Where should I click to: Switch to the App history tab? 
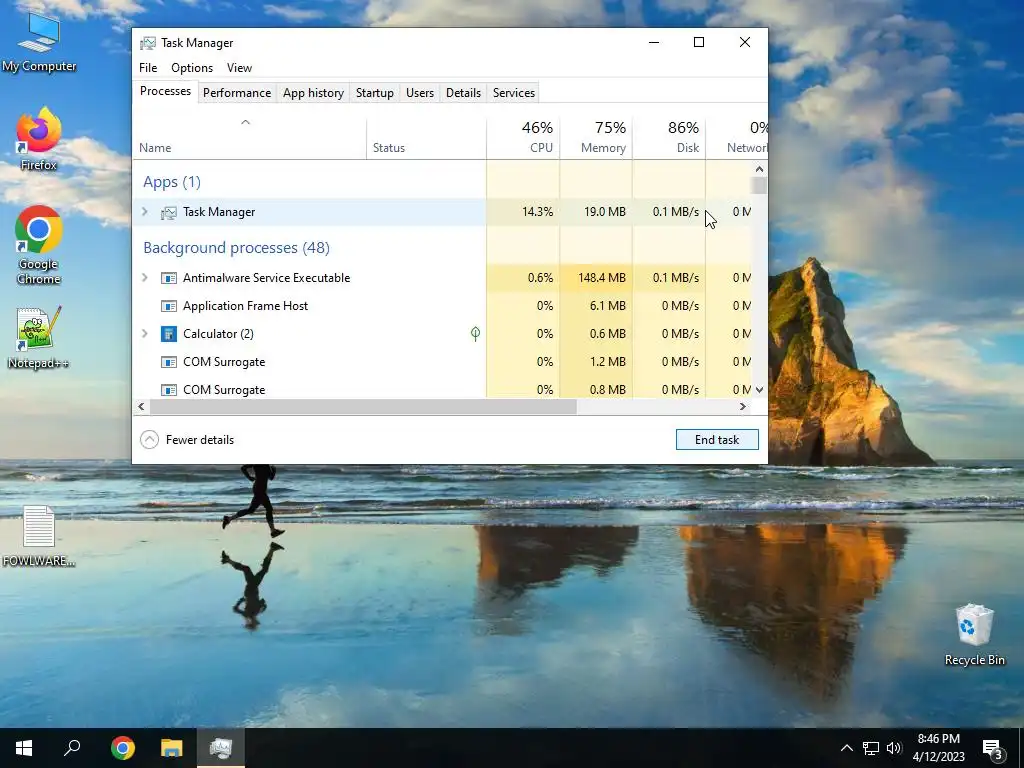[313, 93]
